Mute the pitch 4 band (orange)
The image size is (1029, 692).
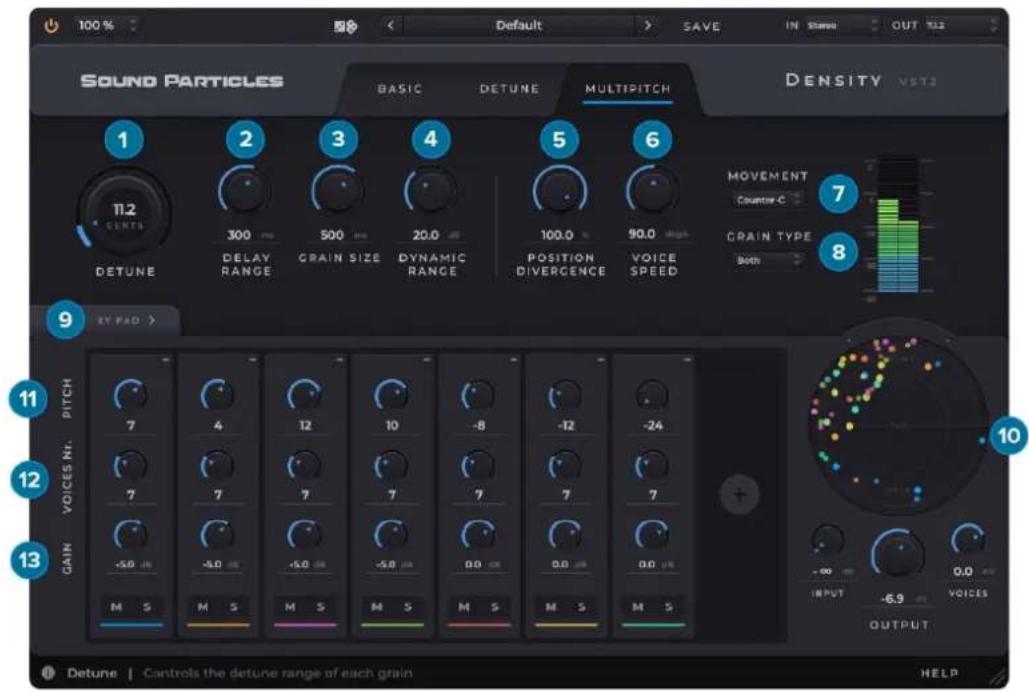pyautogui.click(x=203, y=607)
